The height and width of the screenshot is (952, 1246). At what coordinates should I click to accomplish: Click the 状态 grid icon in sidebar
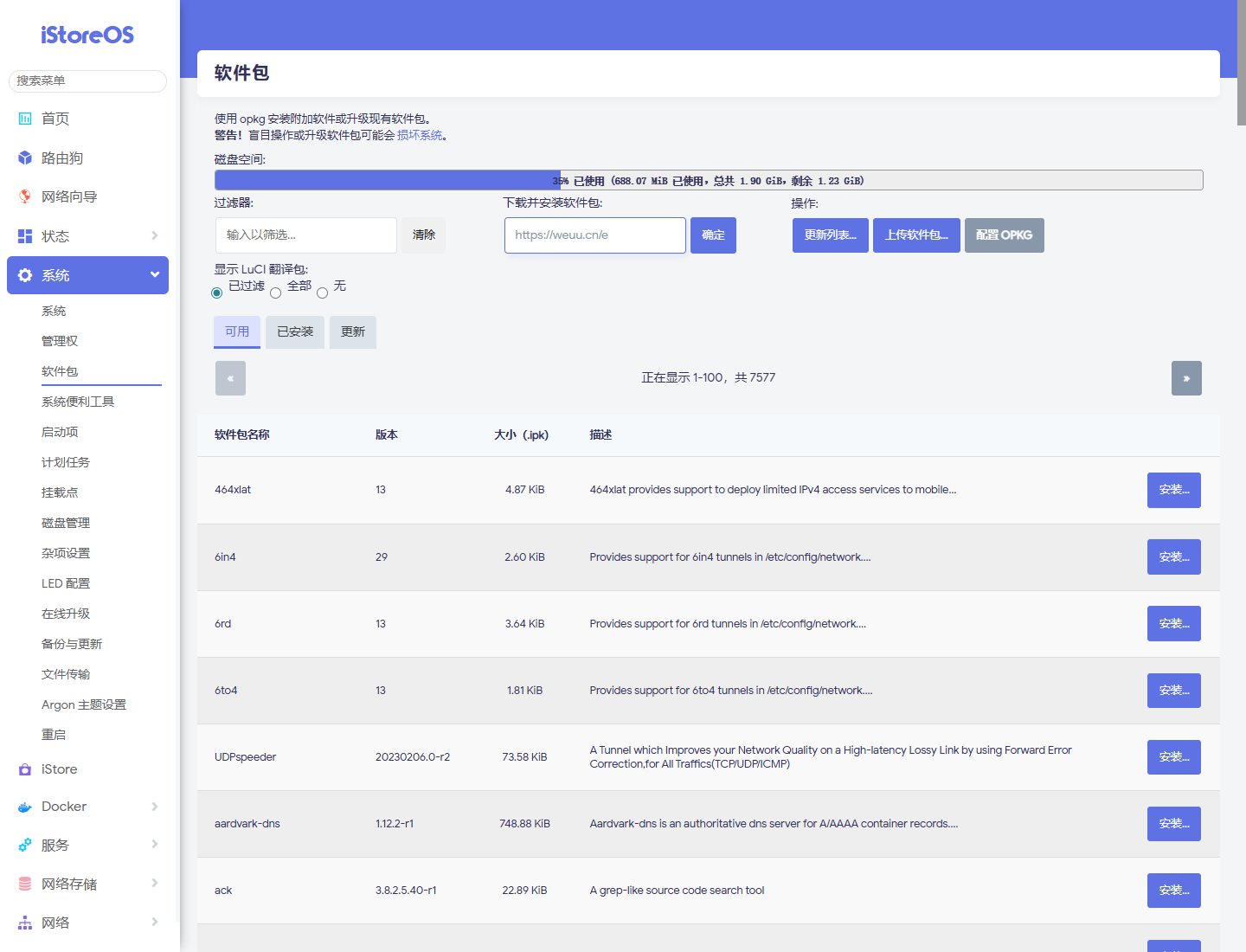click(25, 236)
